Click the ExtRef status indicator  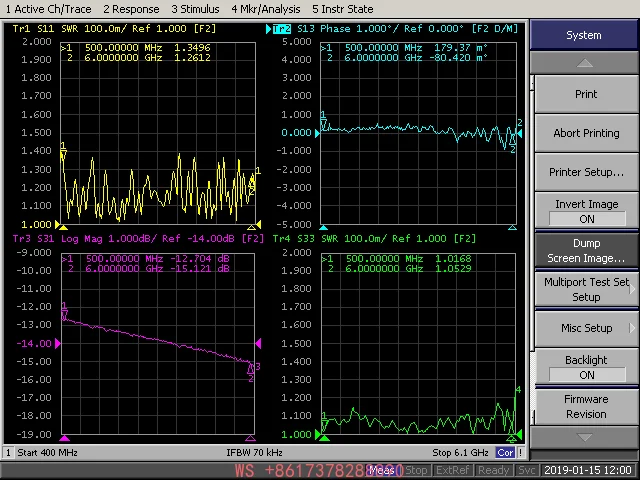[452, 471]
